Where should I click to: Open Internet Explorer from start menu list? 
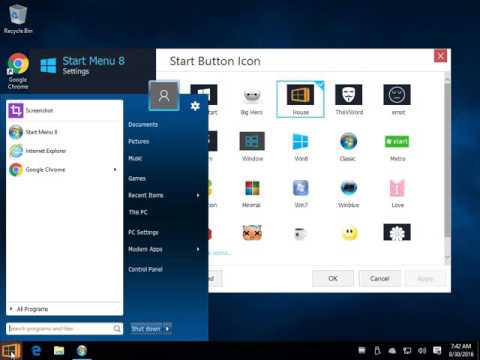click(x=65, y=151)
